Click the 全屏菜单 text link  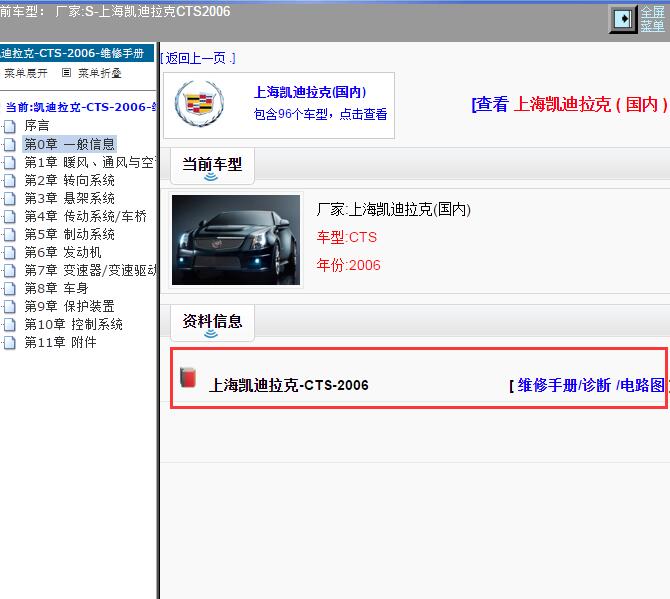pyautogui.click(x=652, y=19)
